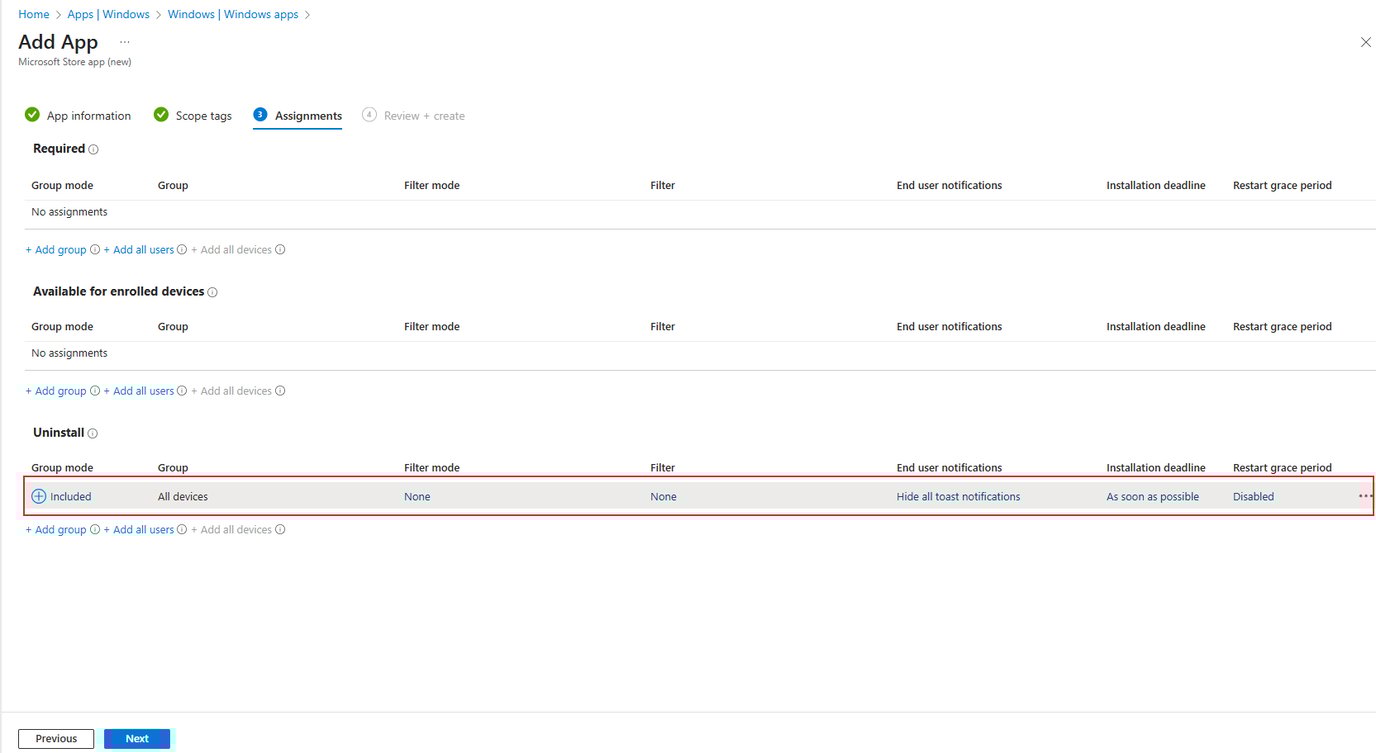Change the As soon as possible installation deadline
This screenshot has width=1376, height=753.
1152,497
